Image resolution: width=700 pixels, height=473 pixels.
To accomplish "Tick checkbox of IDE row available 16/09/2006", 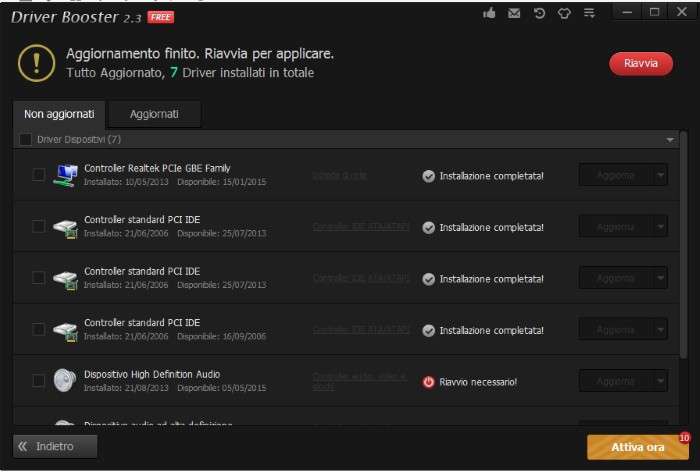I will [39, 329].
